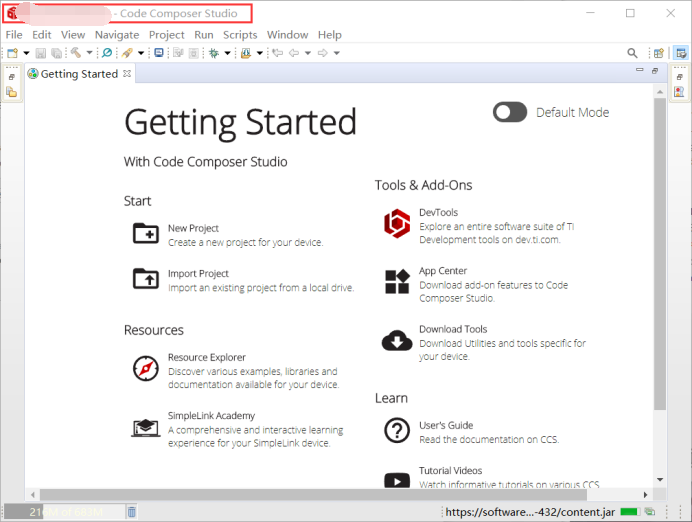Open the User's Guide link

coord(446,425)
